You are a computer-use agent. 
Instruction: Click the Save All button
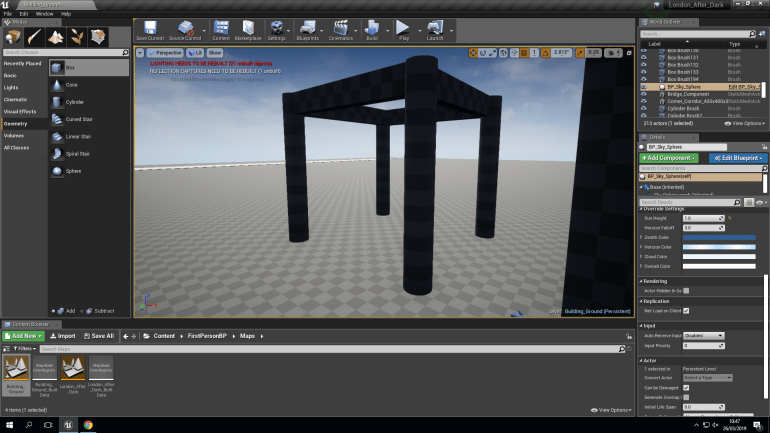pos(99,336)
